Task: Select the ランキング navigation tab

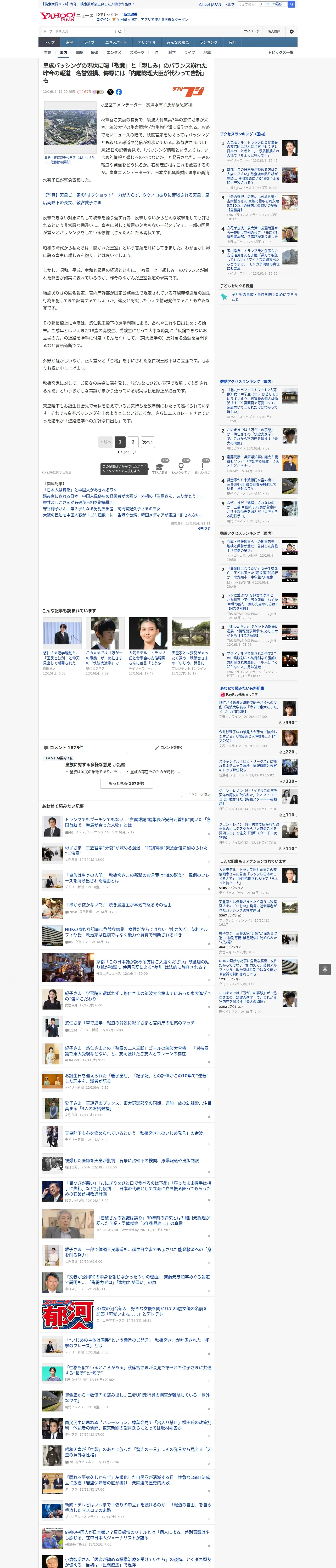Action: pos(209,43)
